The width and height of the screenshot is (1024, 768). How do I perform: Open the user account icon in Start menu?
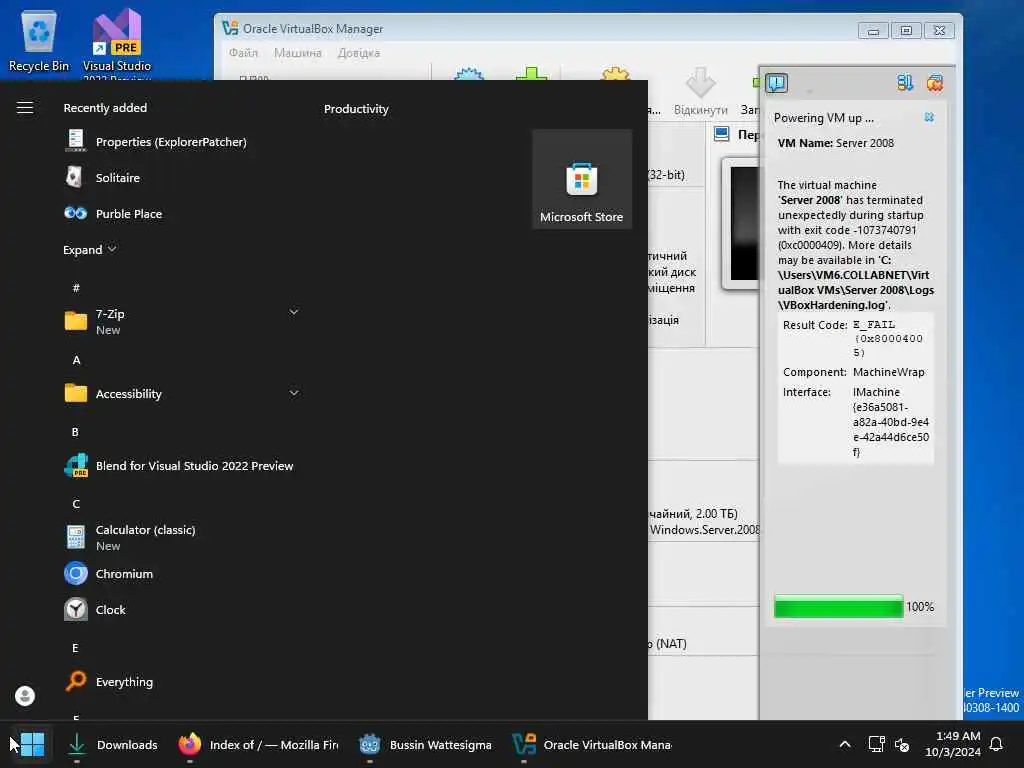25,696
